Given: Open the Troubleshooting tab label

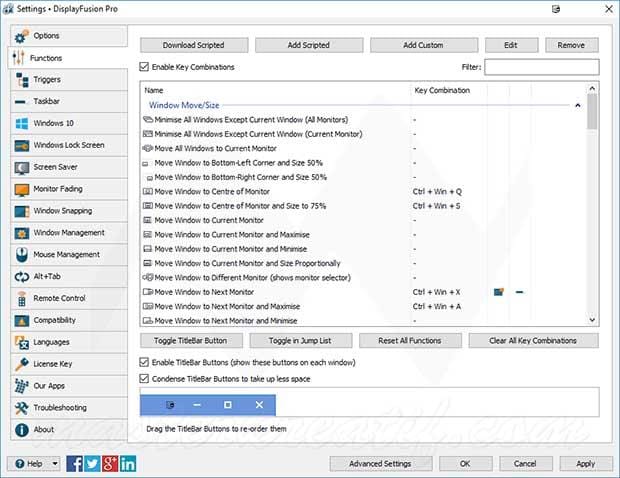Looking at the screenshot, I should pos(60,408).
